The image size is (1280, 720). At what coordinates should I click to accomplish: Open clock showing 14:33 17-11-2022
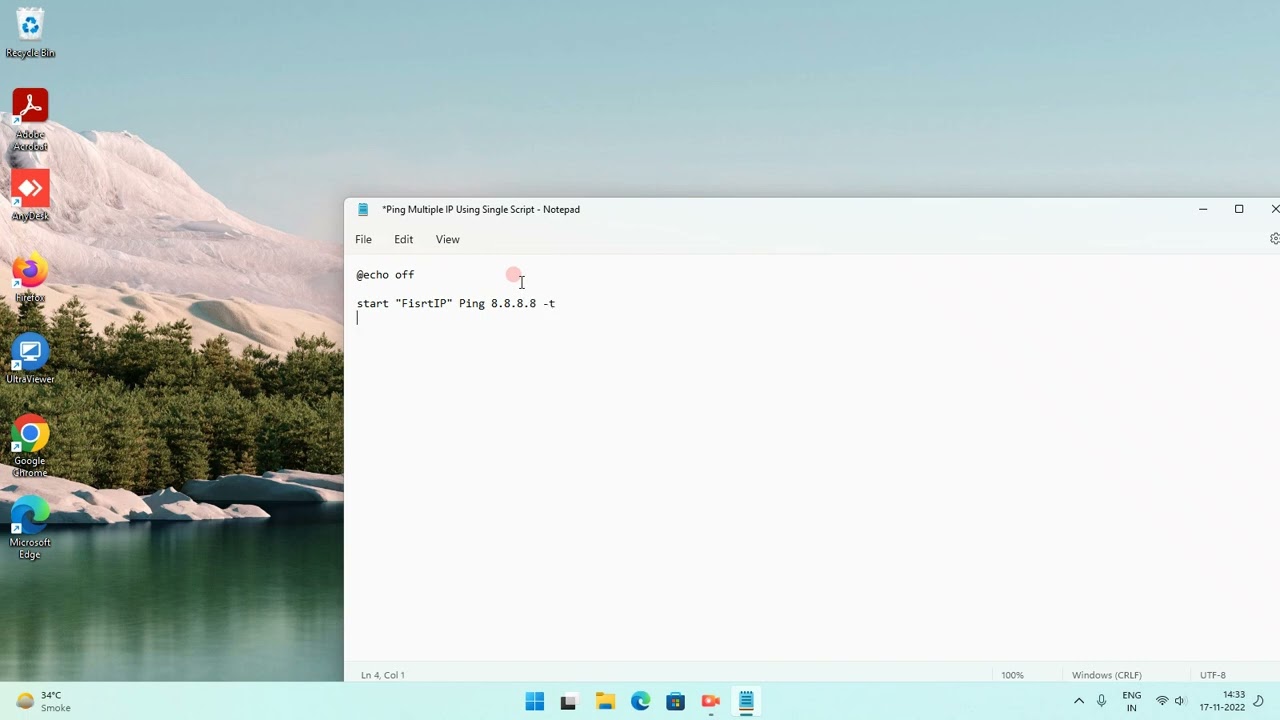click(x=1221, y=701)
